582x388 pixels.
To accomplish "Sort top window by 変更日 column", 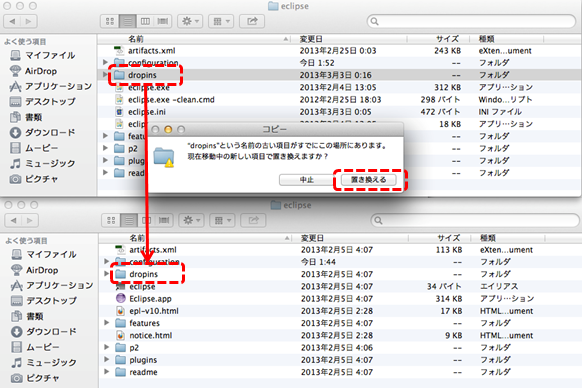I will point(349,39).
